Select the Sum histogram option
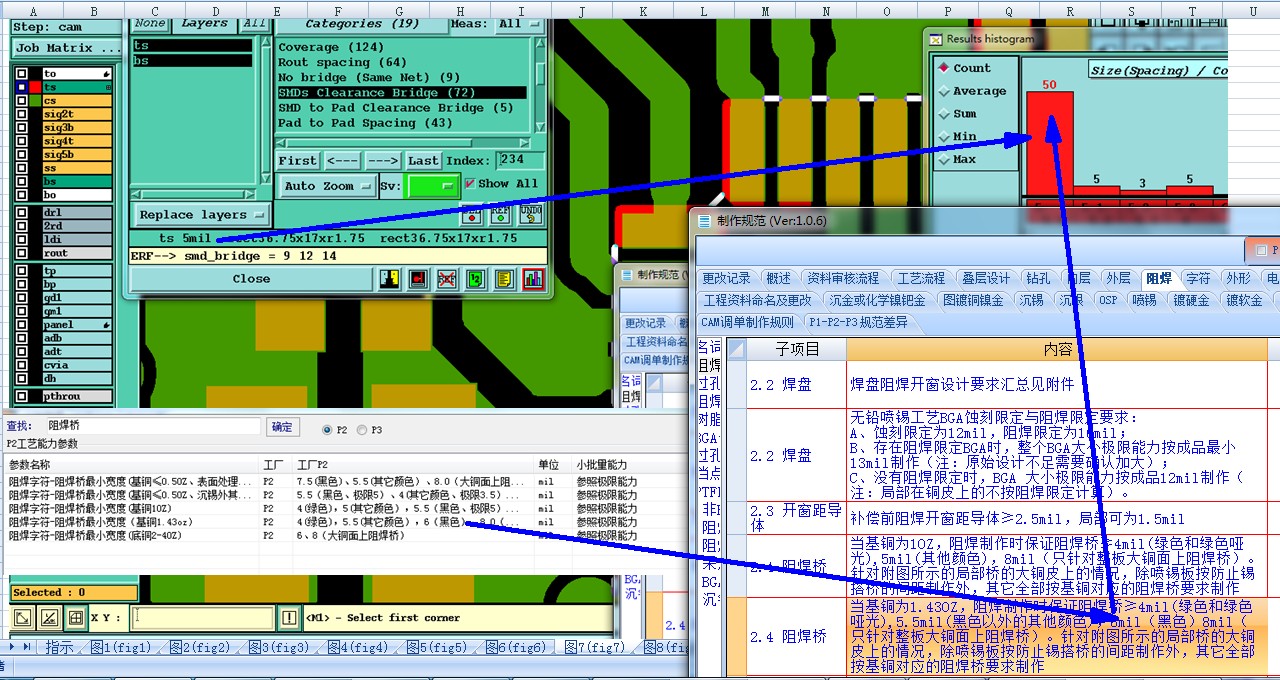This screenshot has width=1280, height=680. (x=943, y=114)
